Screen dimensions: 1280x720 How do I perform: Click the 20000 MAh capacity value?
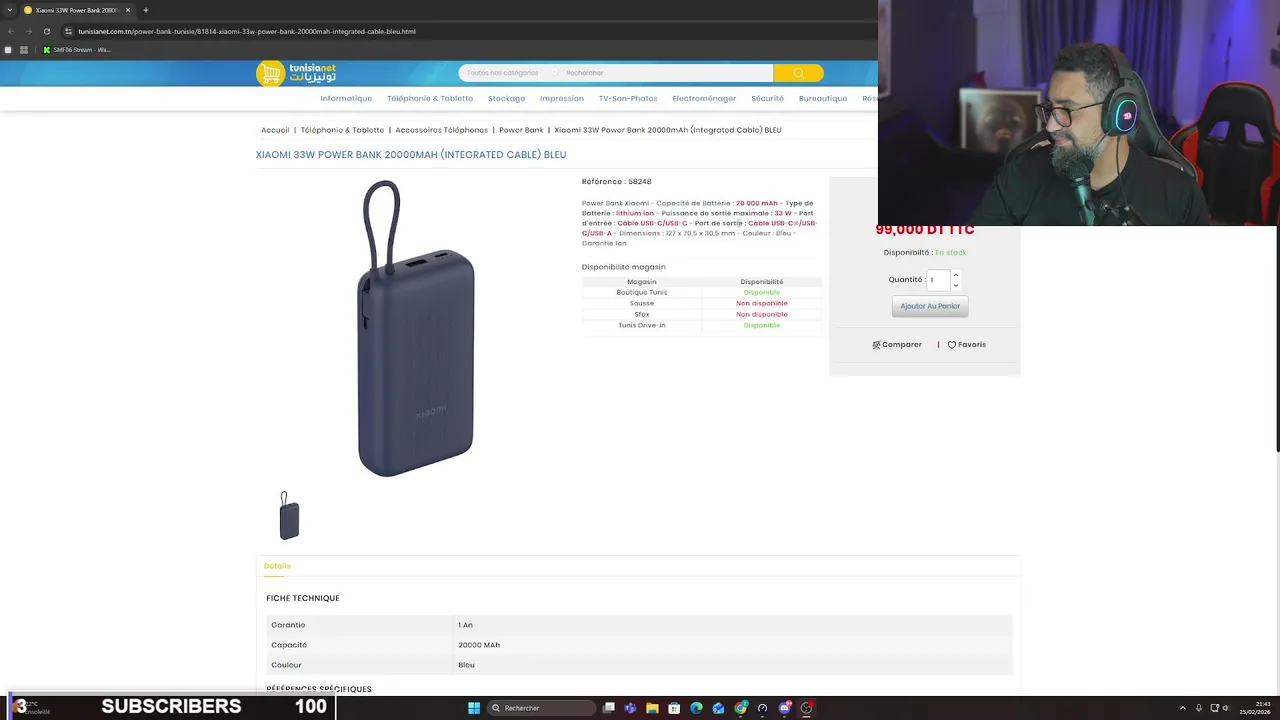click(x=479, y=645)
